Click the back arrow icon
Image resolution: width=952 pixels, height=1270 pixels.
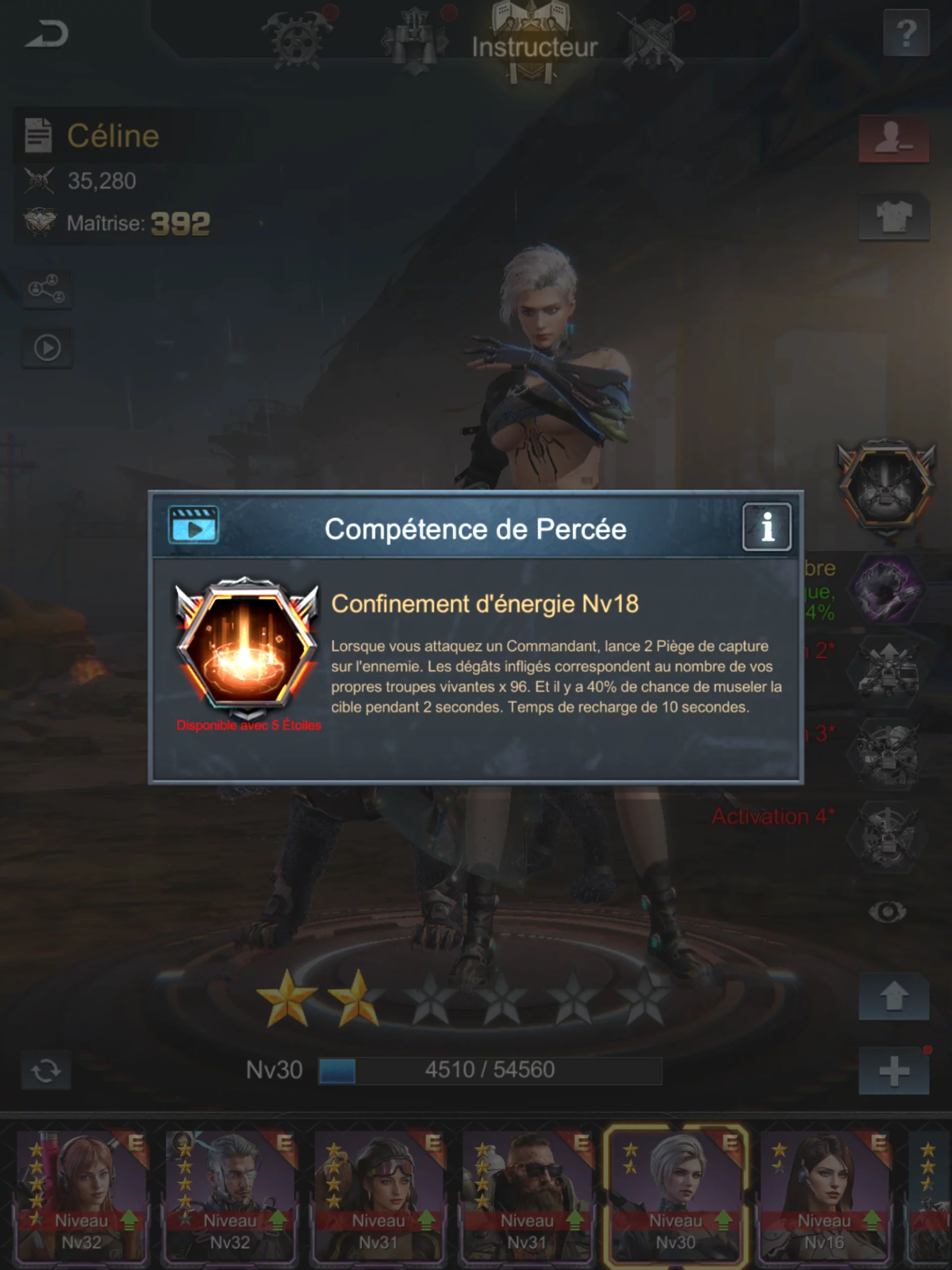tap(47, 33)
